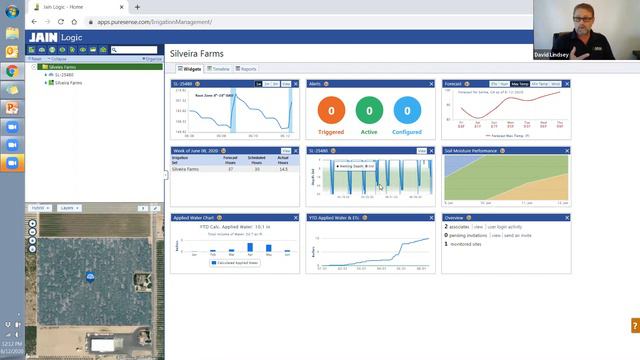The width and height of the screenshot is (640, 360).
Task: Select the ETo option in Forecast widget
Action: [x=494, y=84]
